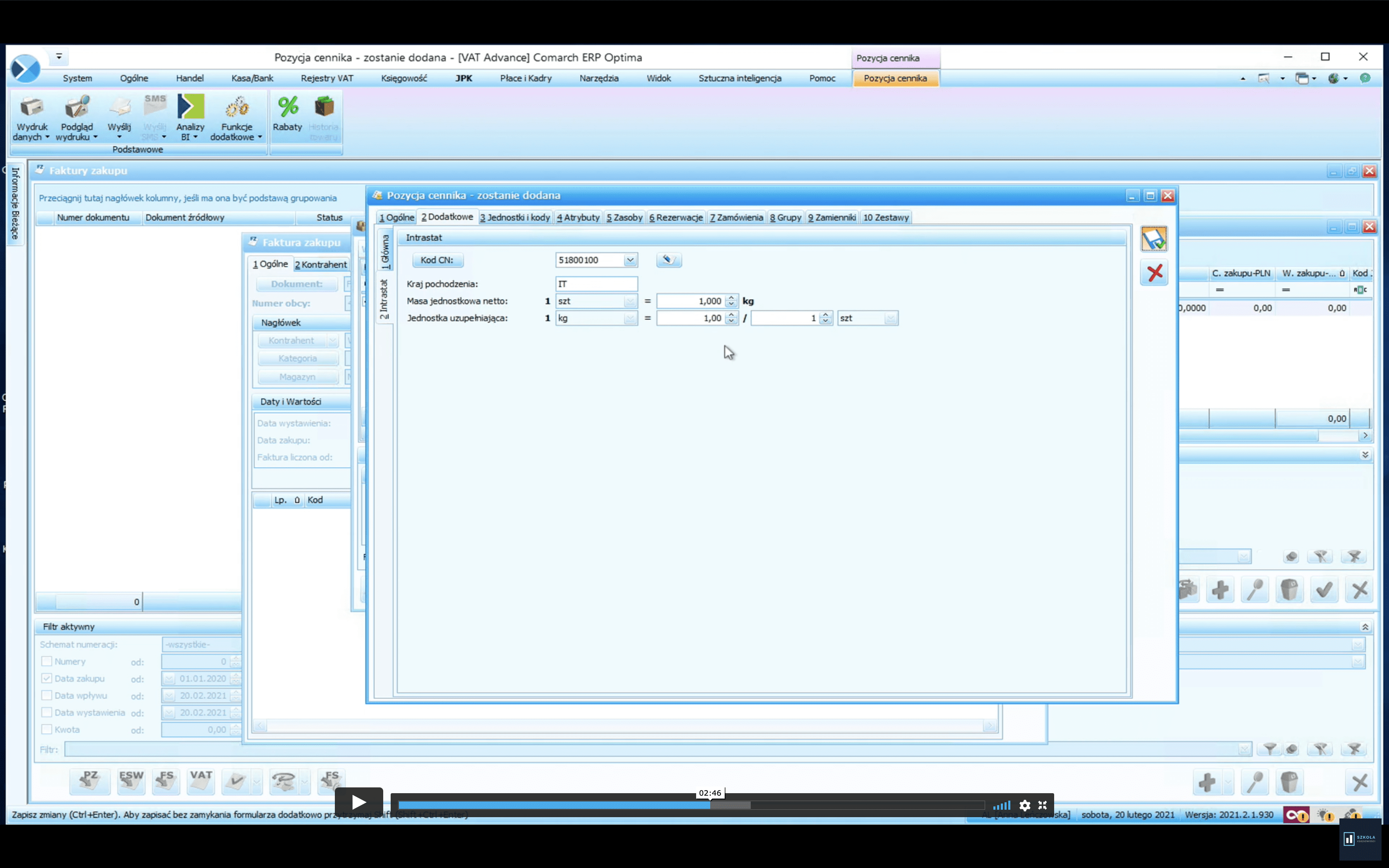Seek on the video progress bar
Image resolution: width=1389 pixels, height=868 pixels.
692,806
